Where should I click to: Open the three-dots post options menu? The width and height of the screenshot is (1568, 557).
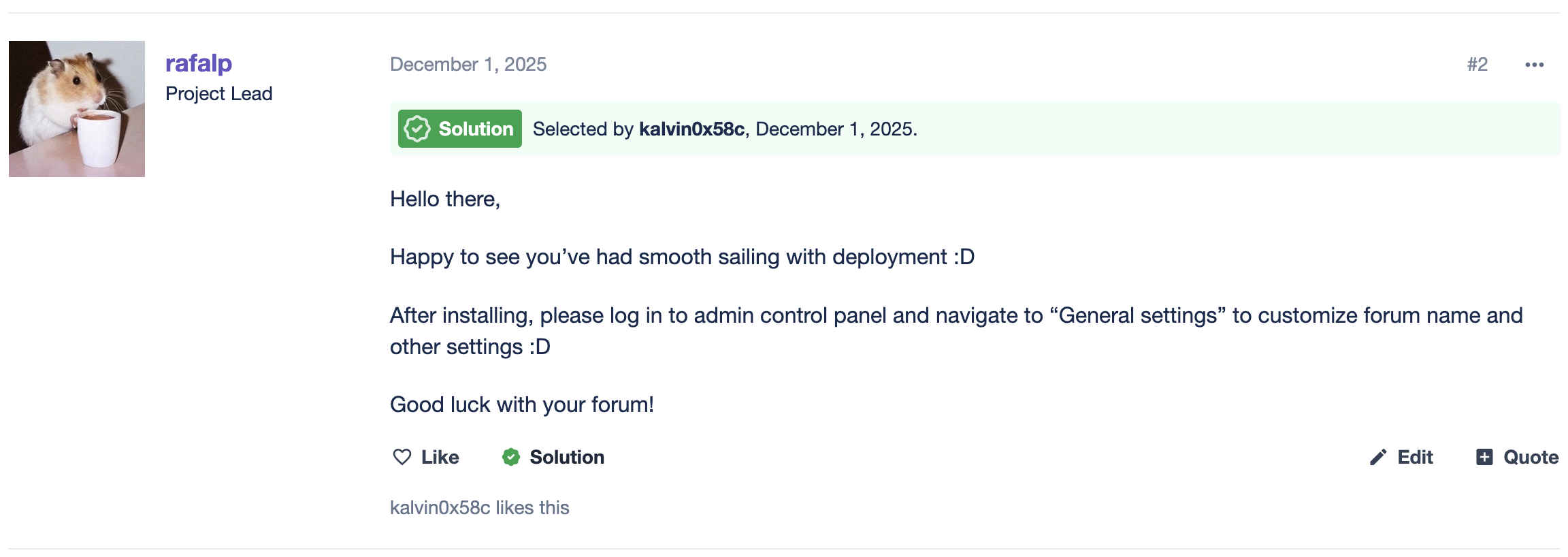[1534, 65]
